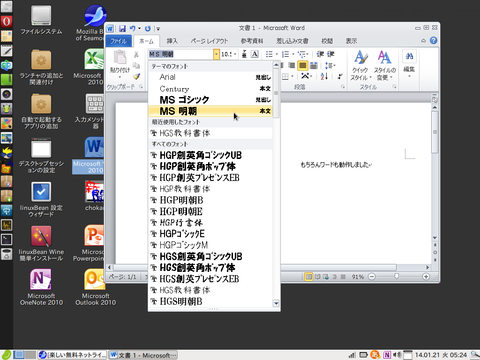The height and width of the screenshot is (360, 480).
Task: Select Century font from list
Action: [x=210, y=89]
